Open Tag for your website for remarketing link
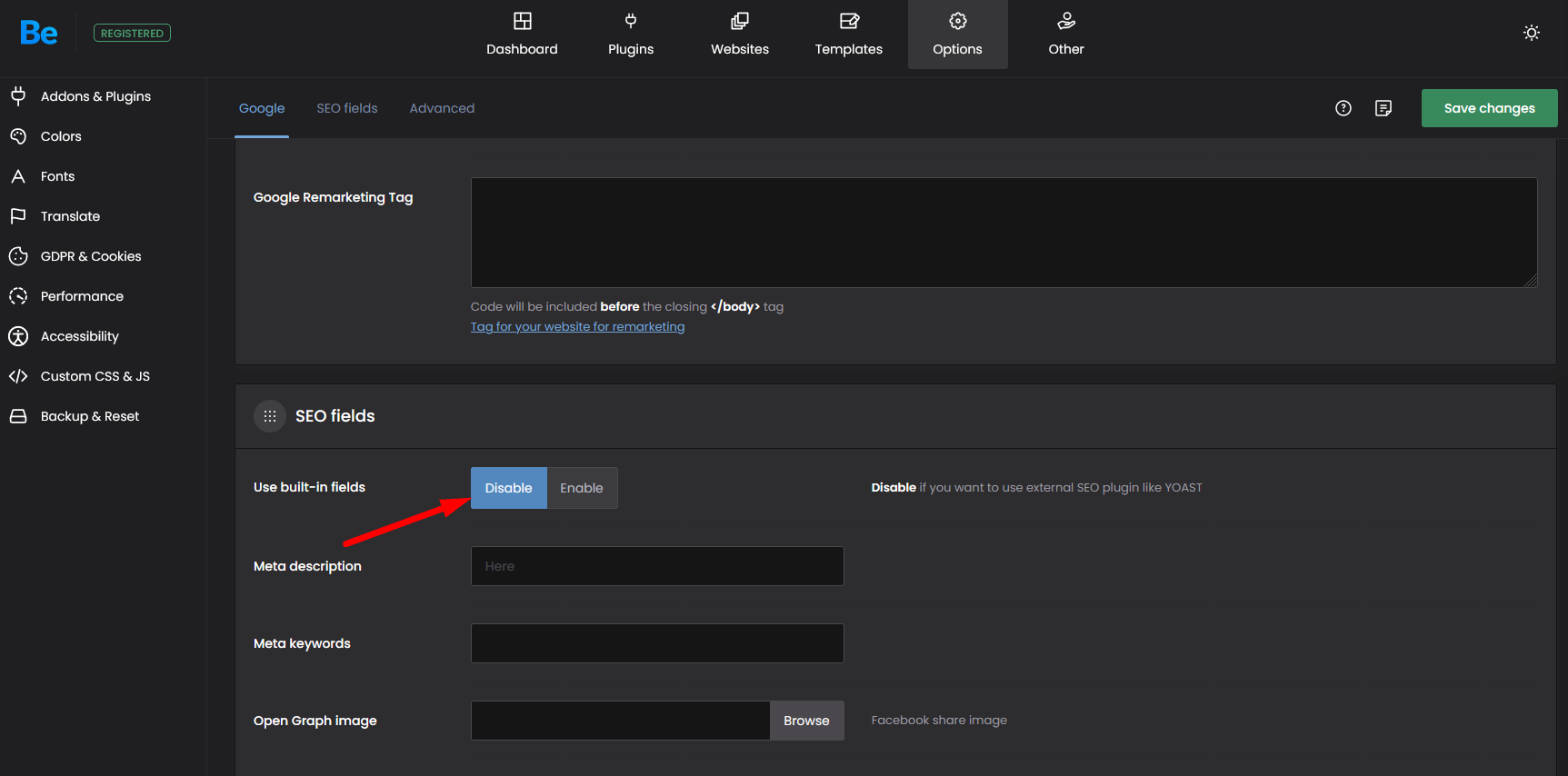This screenshot has height=776, width=1568. [578, 327]
